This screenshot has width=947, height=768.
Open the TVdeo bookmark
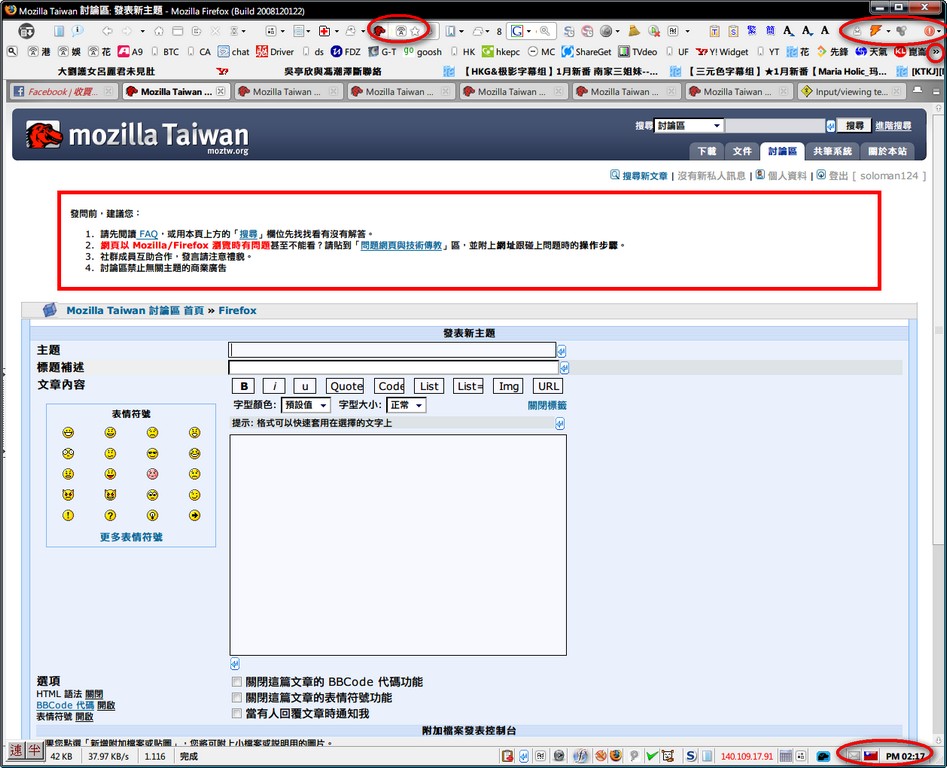pos(637,52)
